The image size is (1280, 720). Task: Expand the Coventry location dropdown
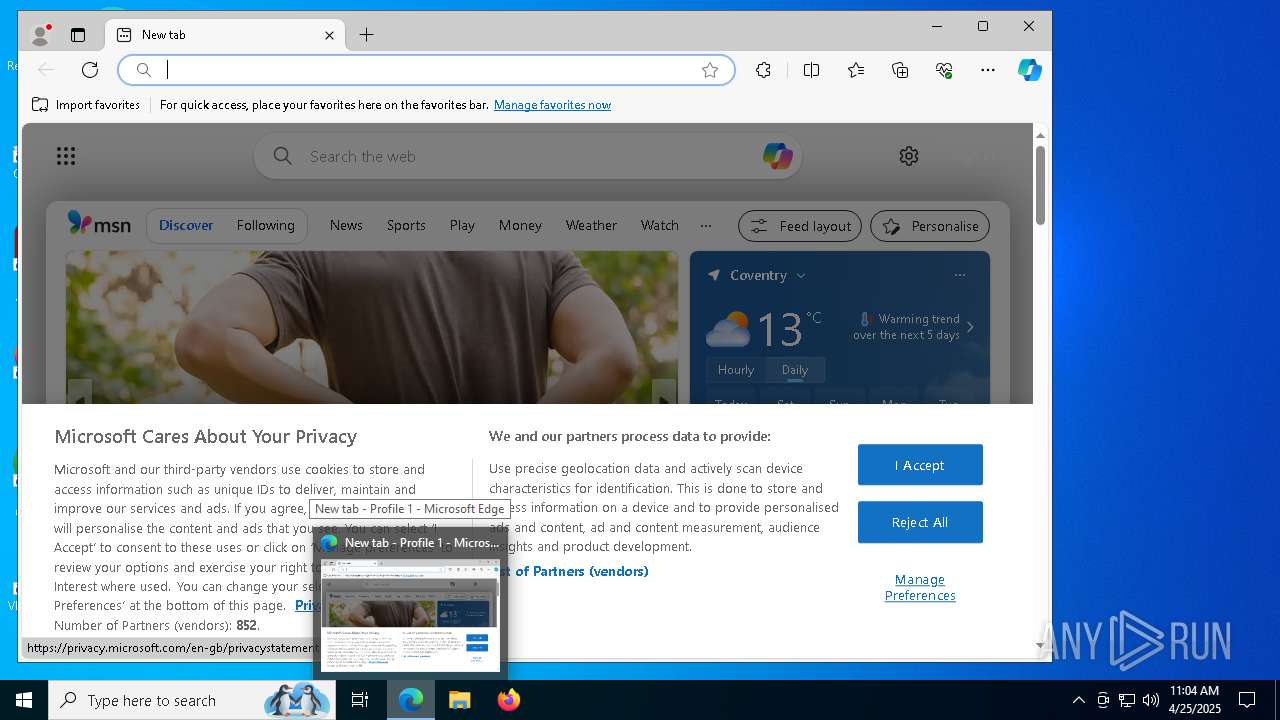point(800,275)
